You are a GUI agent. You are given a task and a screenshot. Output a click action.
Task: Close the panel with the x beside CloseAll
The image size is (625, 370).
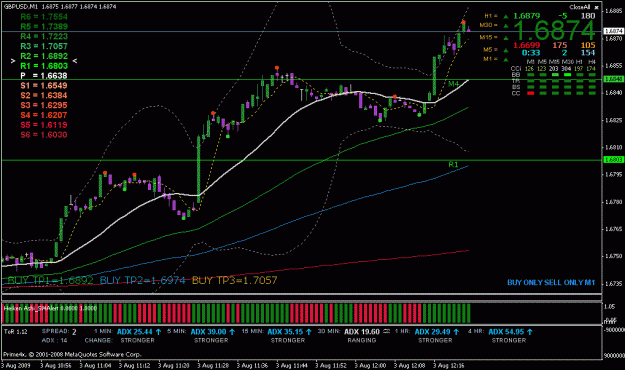596,7
